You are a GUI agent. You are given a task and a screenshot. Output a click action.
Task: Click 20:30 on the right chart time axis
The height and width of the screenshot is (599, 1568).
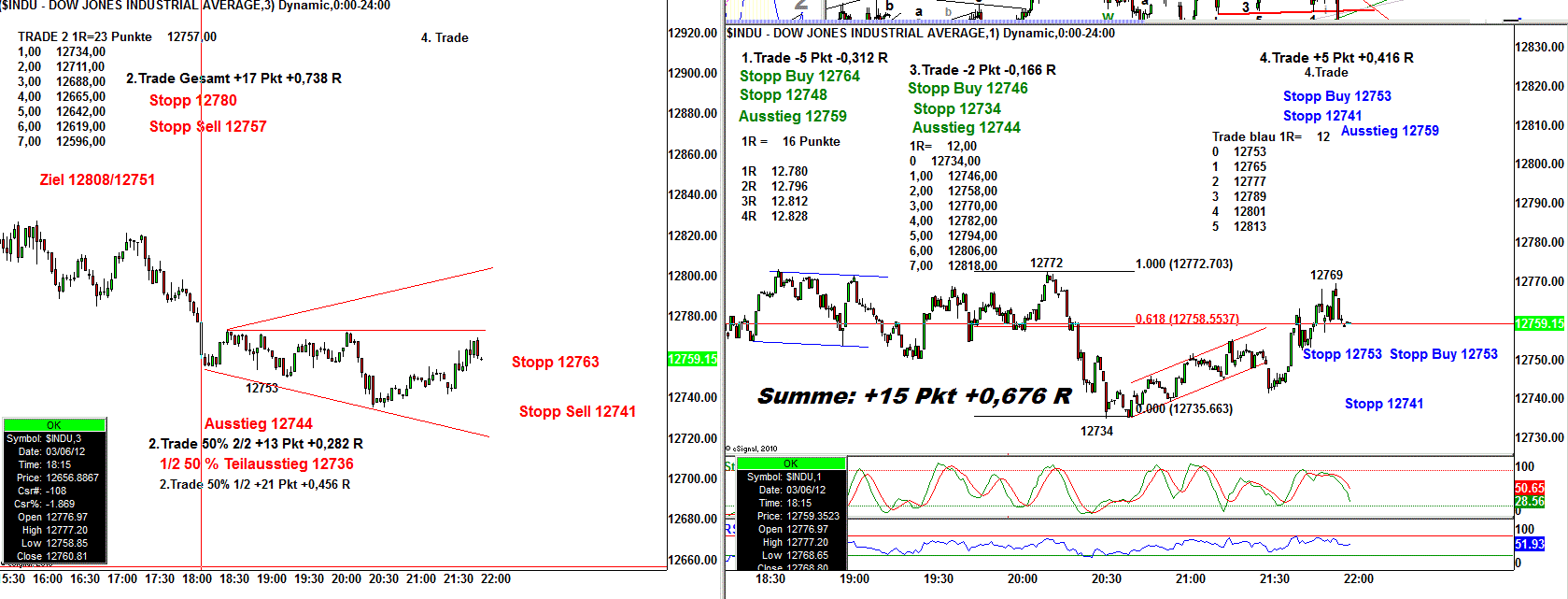pyautogui.click(x=1106, y=579)
